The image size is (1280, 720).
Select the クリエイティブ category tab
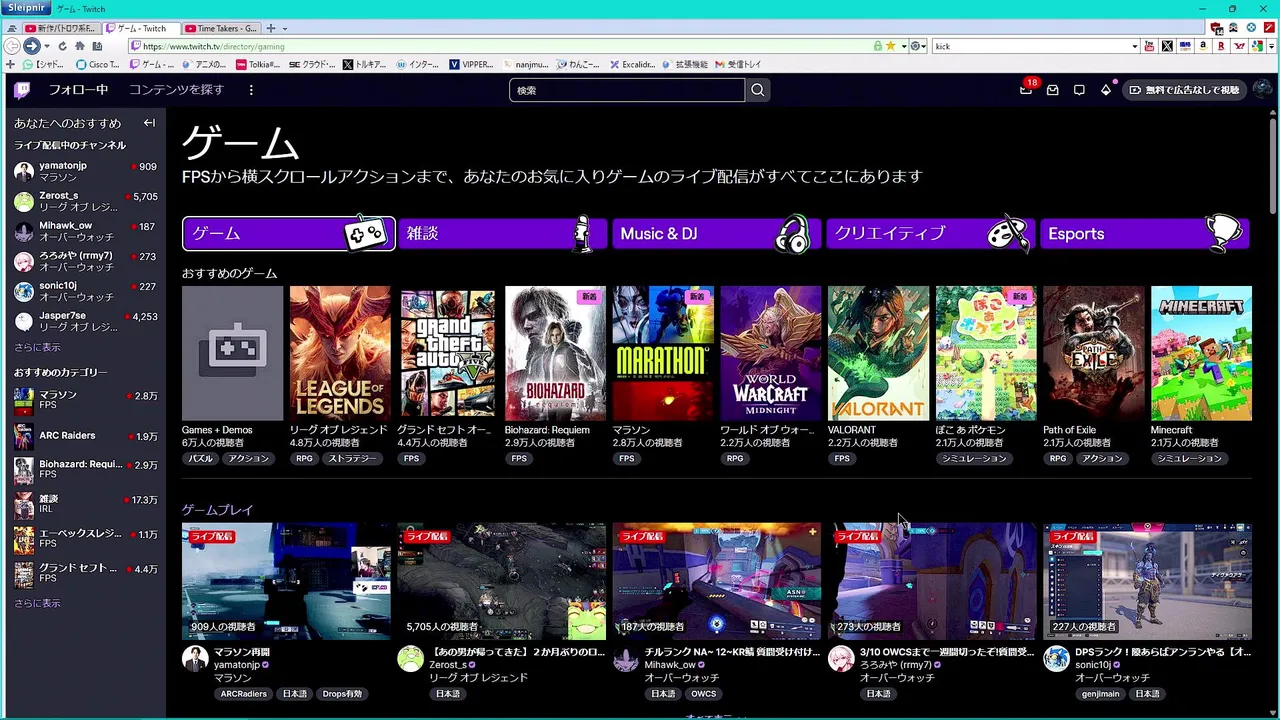tap(931, 233)
